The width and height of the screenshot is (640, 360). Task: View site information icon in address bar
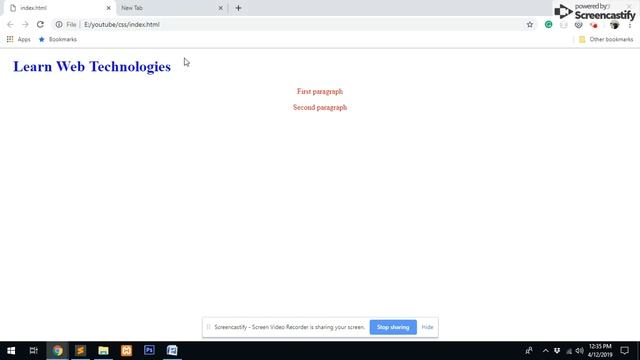point(59,24)
